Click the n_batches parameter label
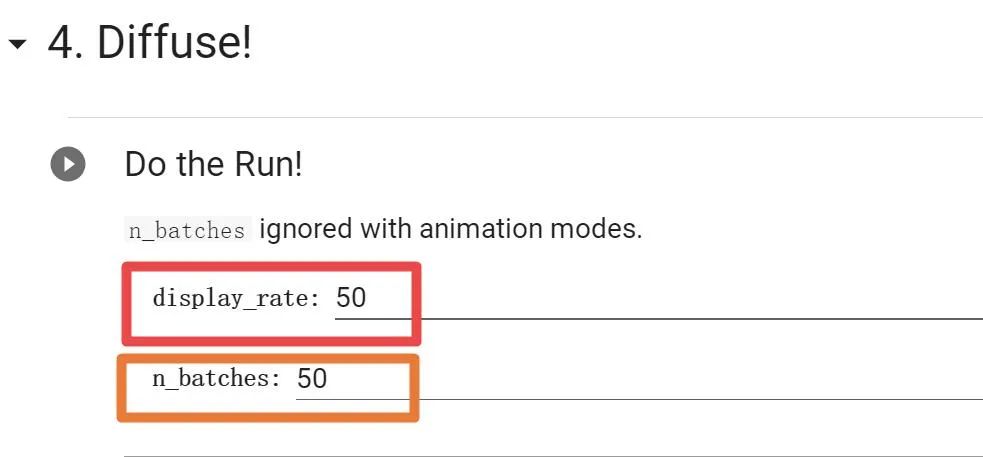 [x=216, y=379]
